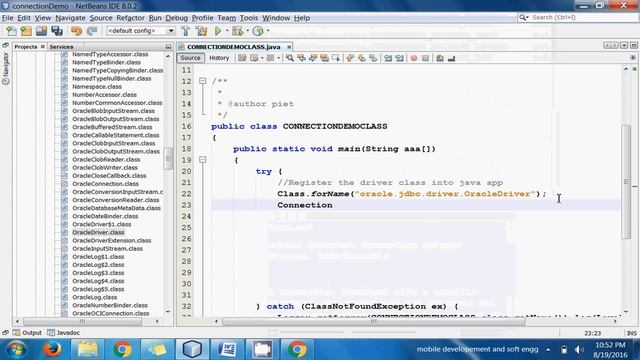Open the Run Project dropdown arrow
Viewport: 640px width, 360px height.
[227, 31]
